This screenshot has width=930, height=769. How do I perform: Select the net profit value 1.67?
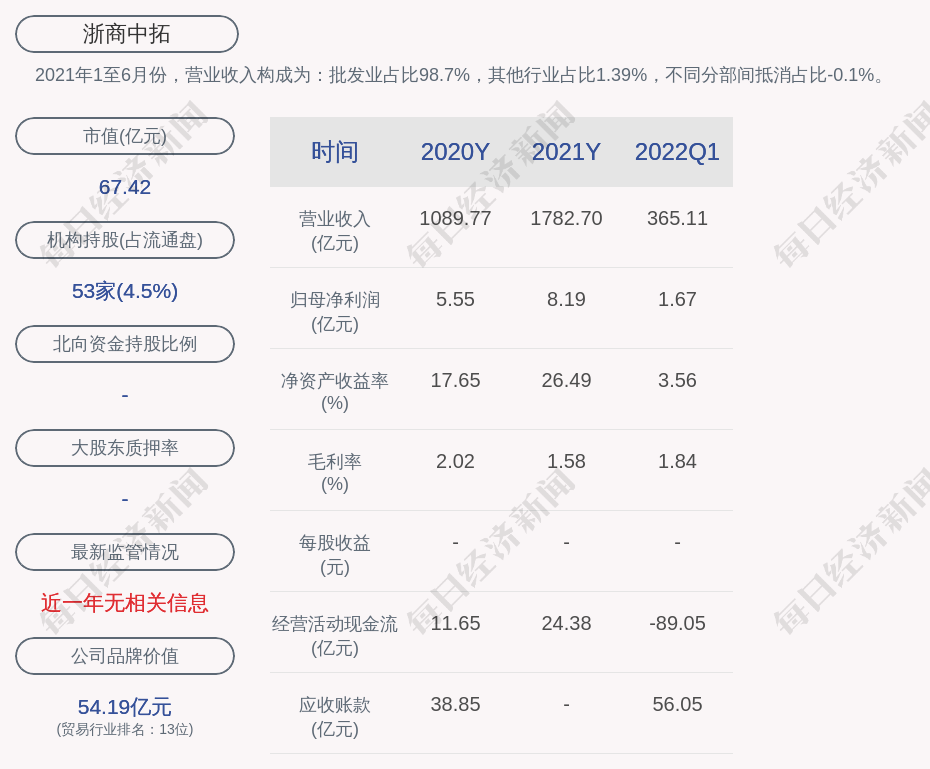point(677,299)
